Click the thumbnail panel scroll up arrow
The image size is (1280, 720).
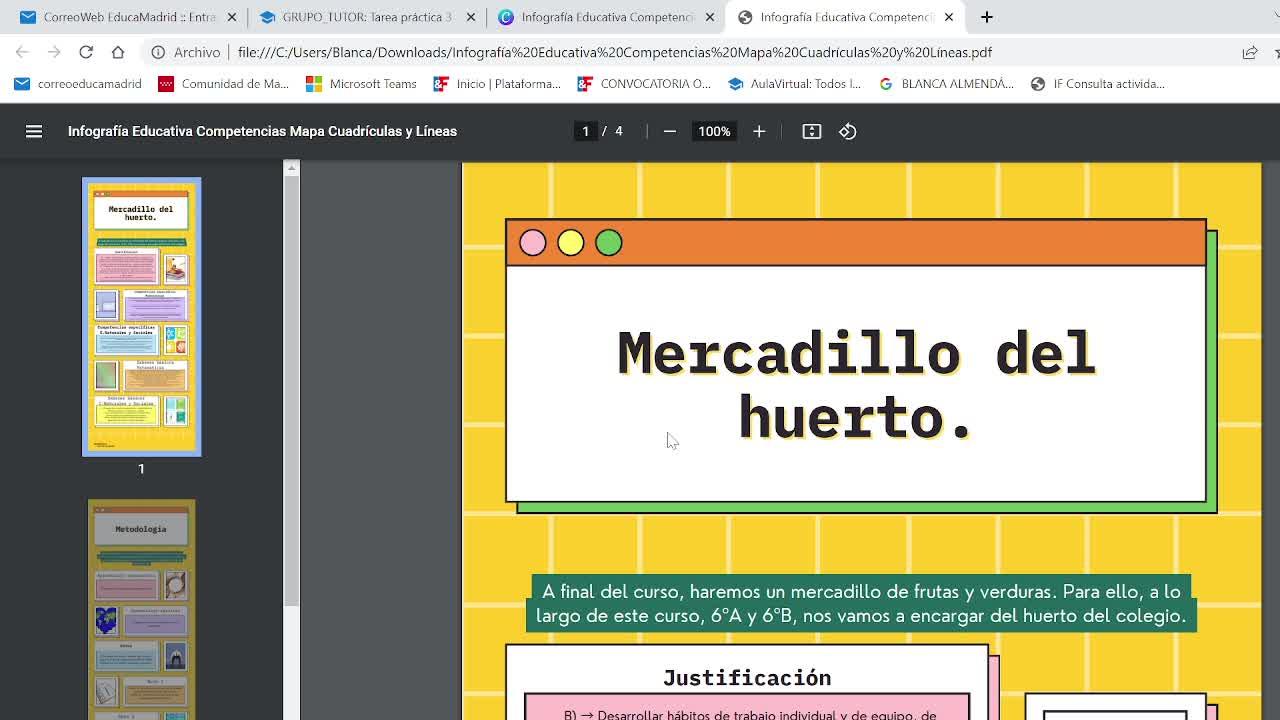(x=291, y=168)
